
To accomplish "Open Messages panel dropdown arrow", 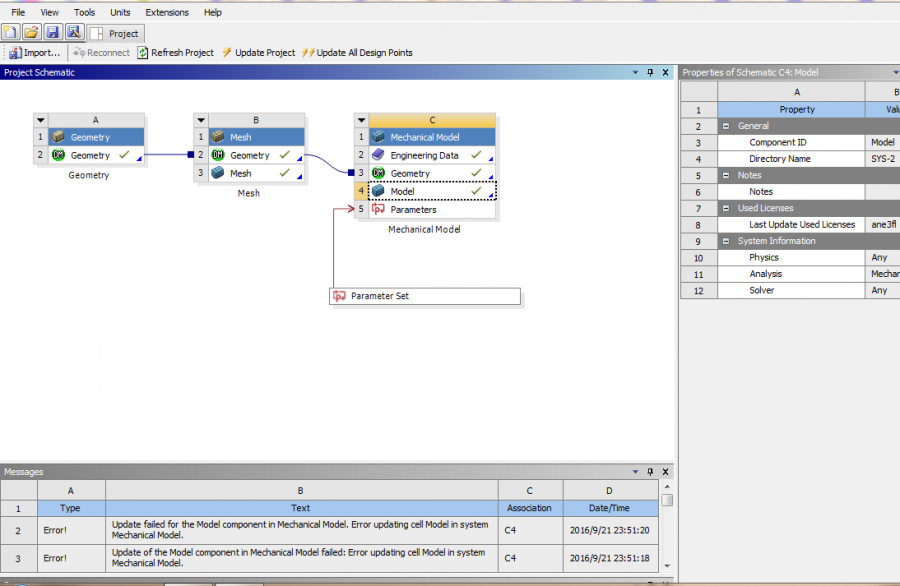I will coord(635,472).
